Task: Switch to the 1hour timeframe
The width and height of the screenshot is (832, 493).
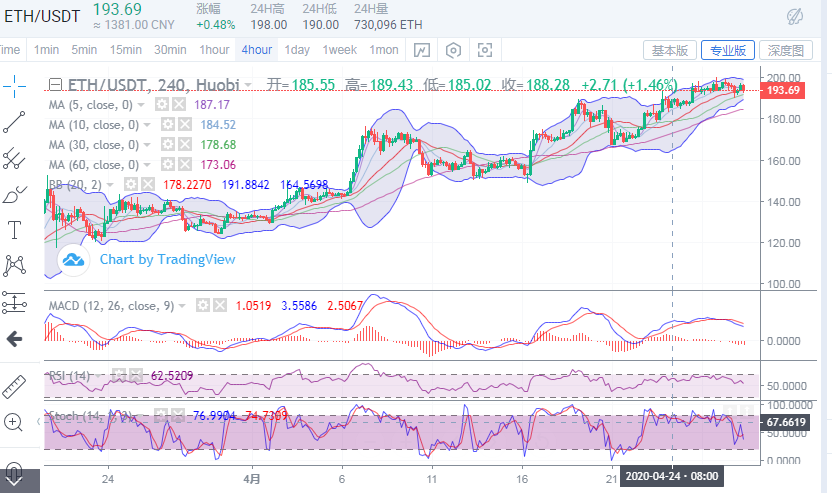Action: point(214,50)
